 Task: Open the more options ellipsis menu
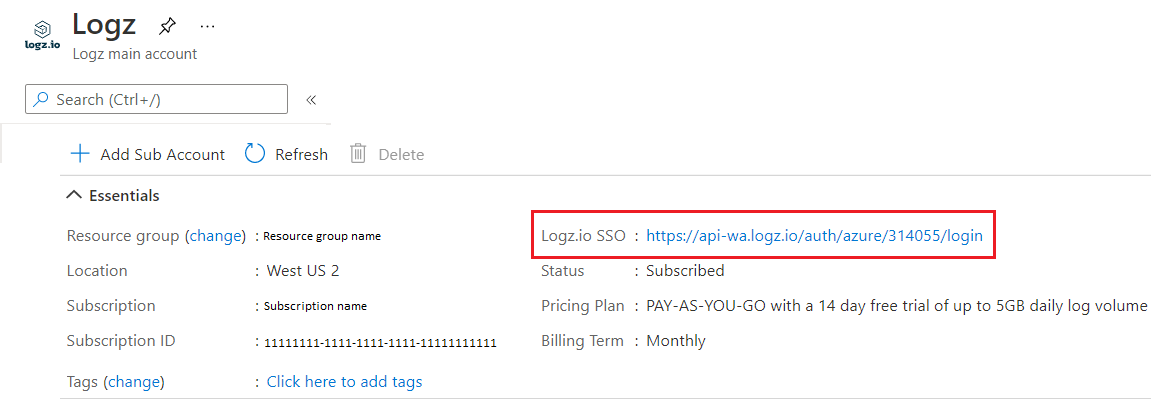tap(207, 27)
